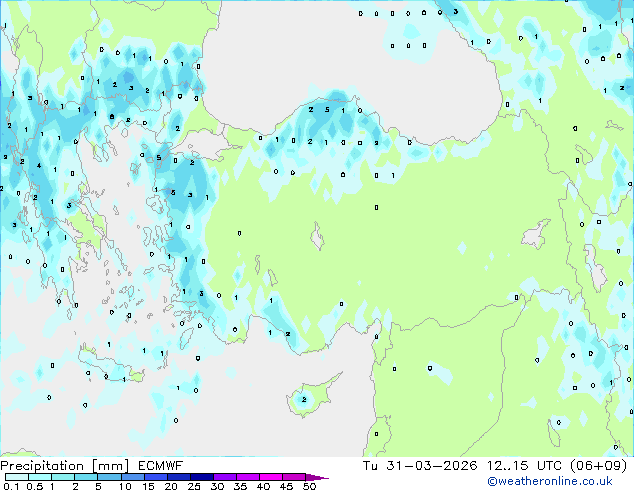Click the precipitation value 2 on Cyprus
The image size is (634, 490).
pyautogui.click(x=304, y=399)
